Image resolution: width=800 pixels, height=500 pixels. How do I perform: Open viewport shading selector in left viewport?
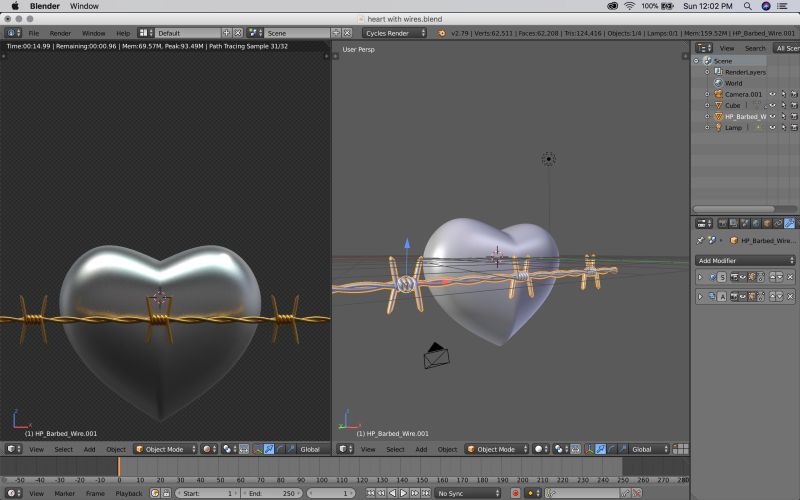pyautogui.click(x=209, y=449)
